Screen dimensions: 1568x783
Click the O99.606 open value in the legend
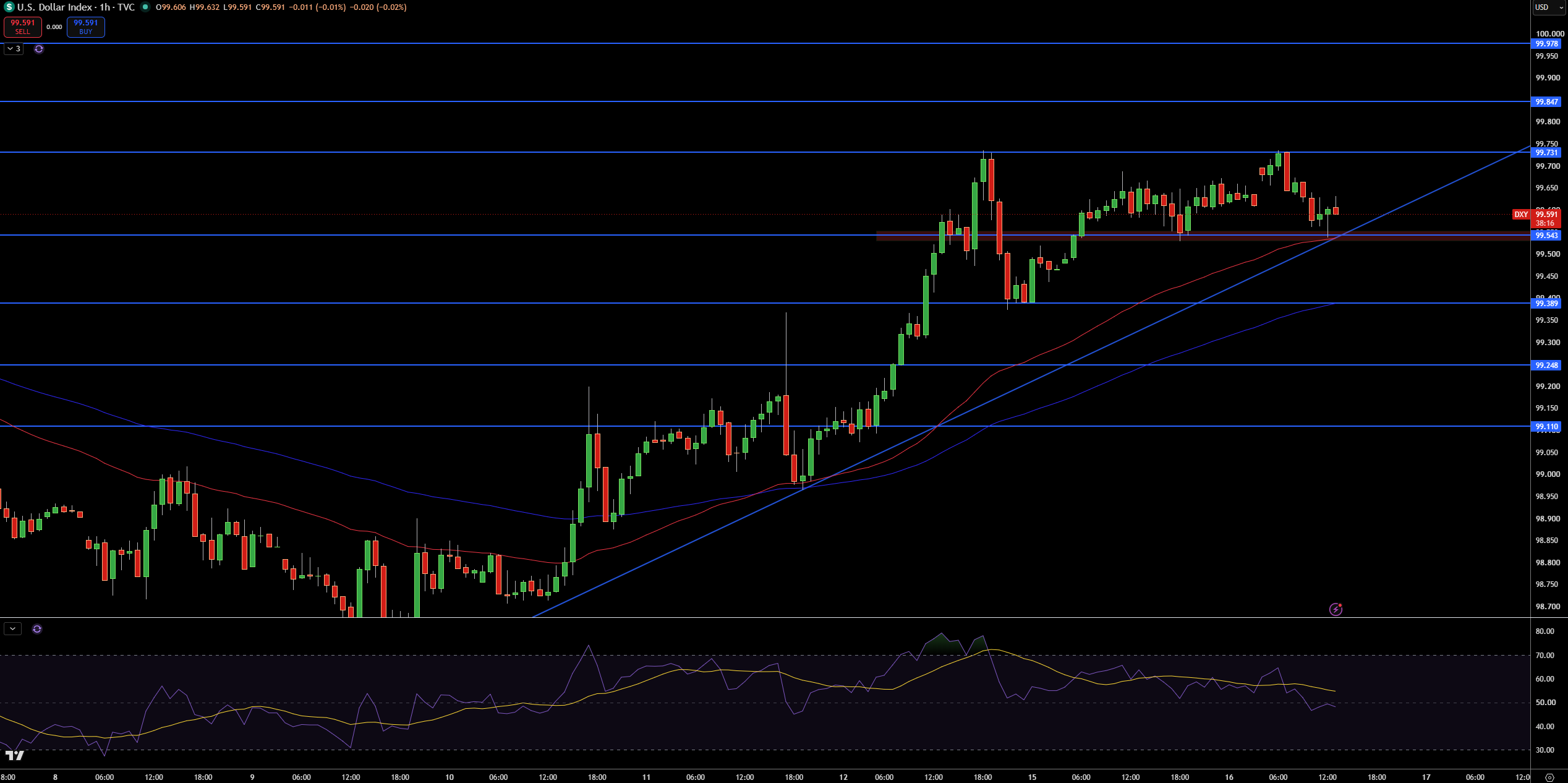[171, 7]
